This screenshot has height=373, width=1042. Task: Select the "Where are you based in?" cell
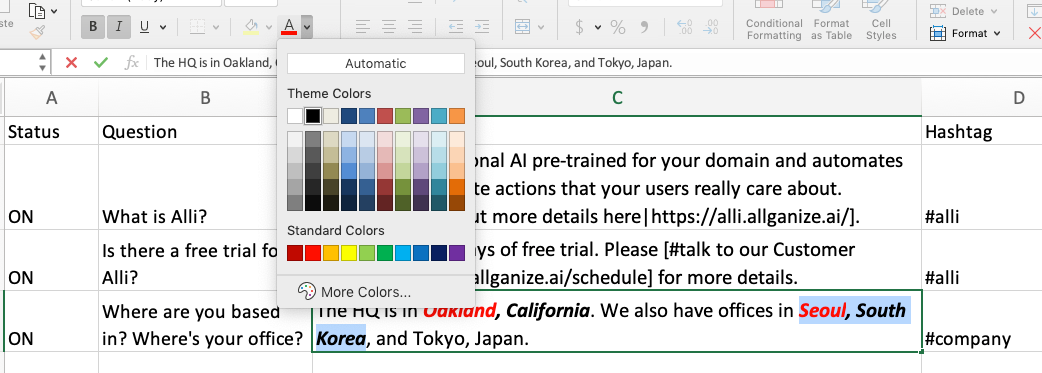[x=205, y=320]
